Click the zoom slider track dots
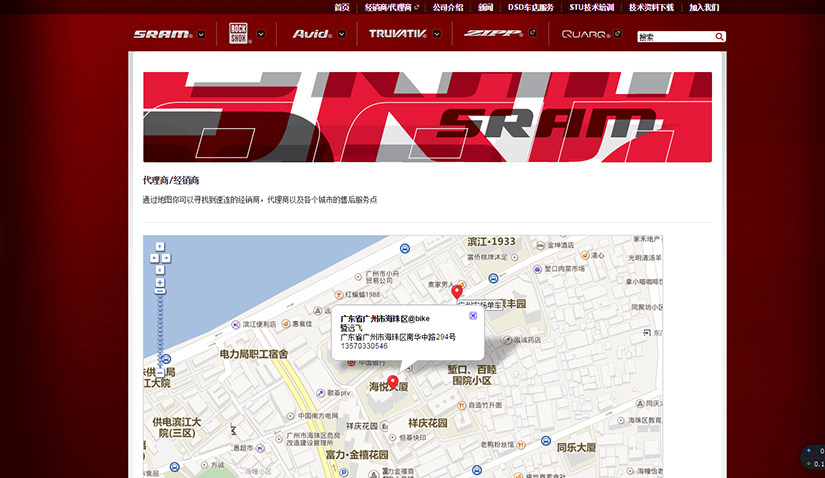 [x=160, y=331]
